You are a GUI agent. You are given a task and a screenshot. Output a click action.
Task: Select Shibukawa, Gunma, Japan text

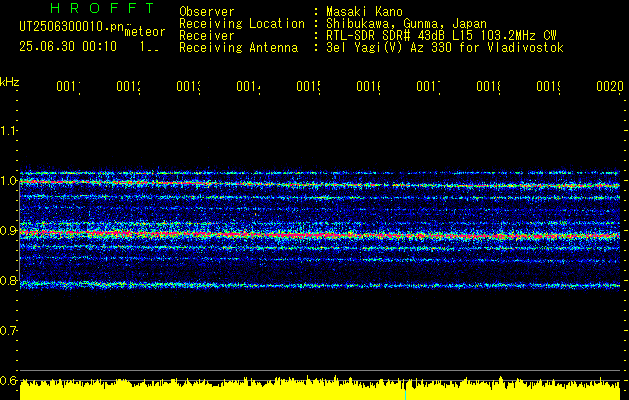tap(406, 24)
